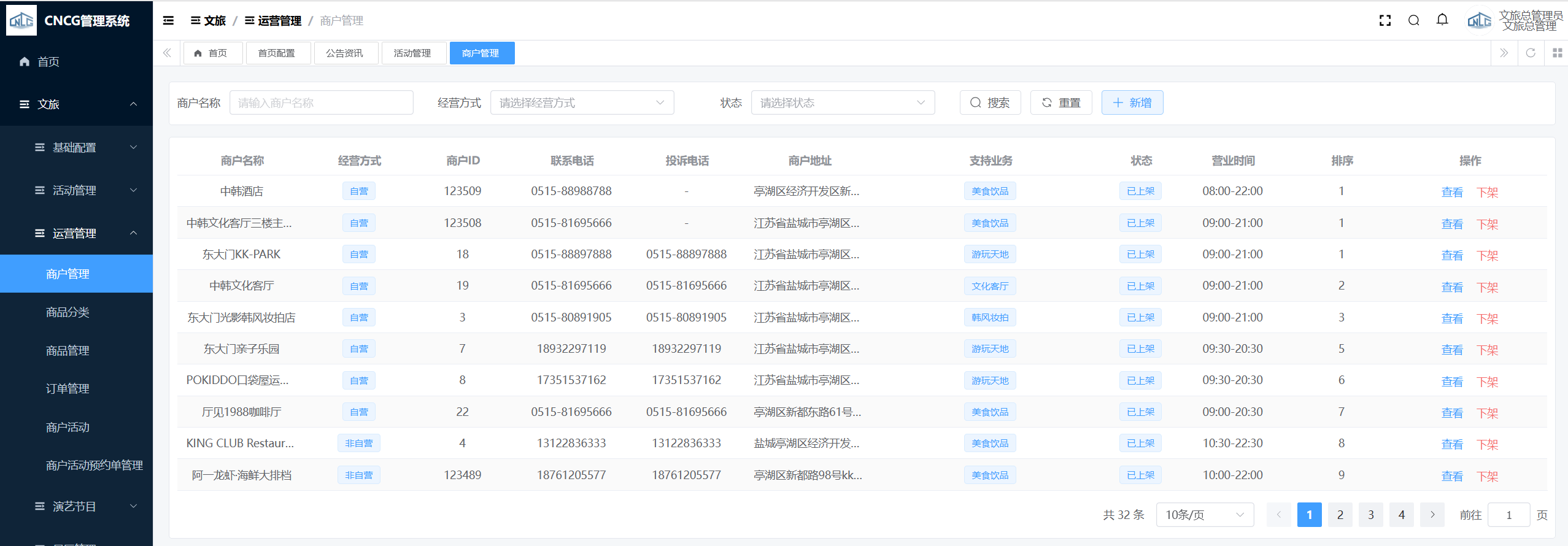Open the 状态 status dropdown
Image resolution: width=1568 pixels, height=546 pixels.
[x=842, y=103]
